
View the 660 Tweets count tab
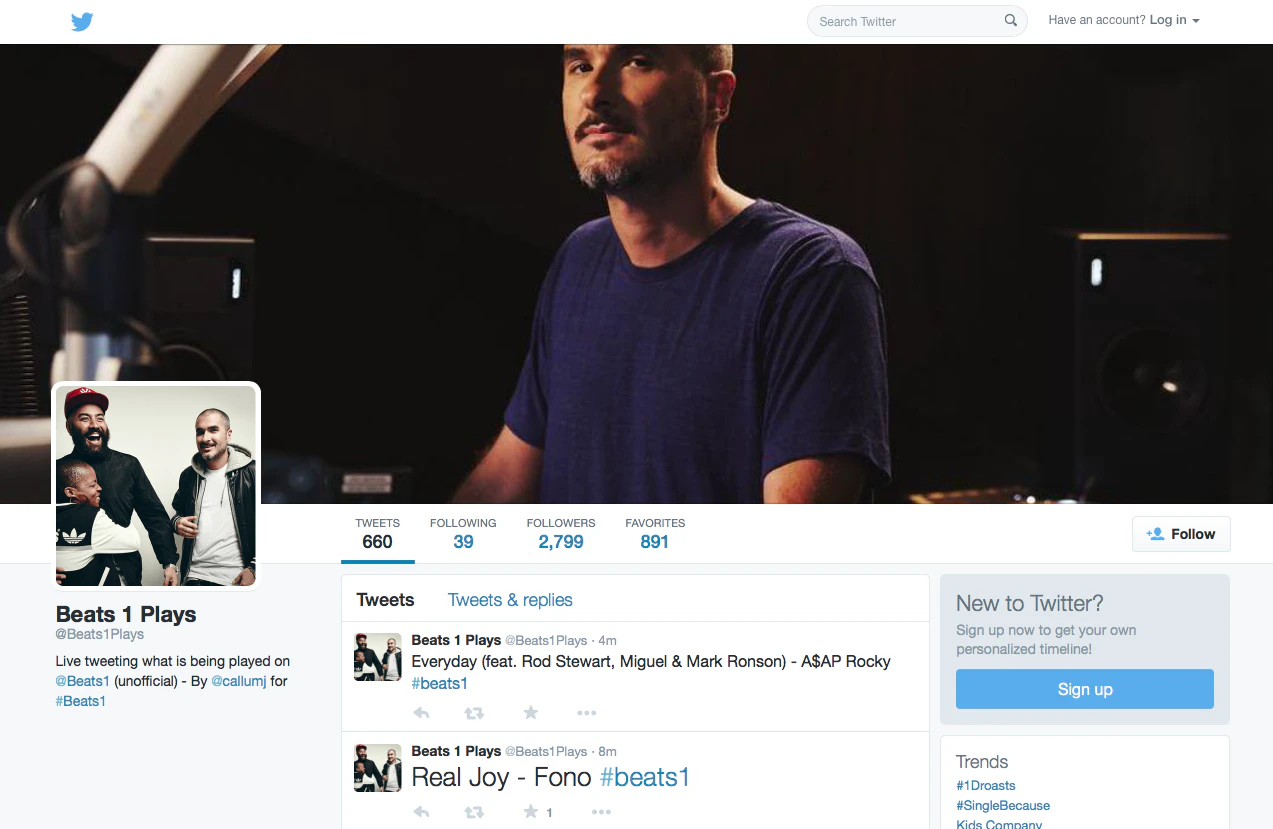click(x=377, y=535)
